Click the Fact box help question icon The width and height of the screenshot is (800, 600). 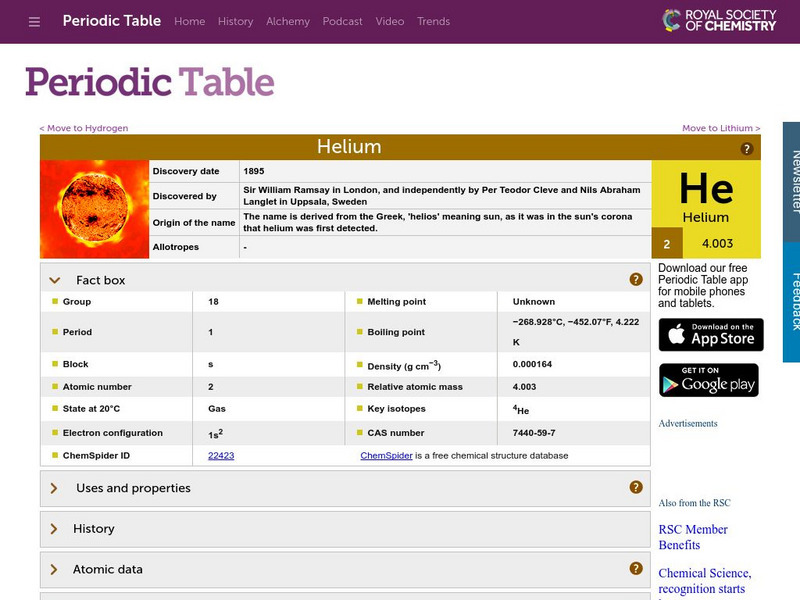[636, 279]
